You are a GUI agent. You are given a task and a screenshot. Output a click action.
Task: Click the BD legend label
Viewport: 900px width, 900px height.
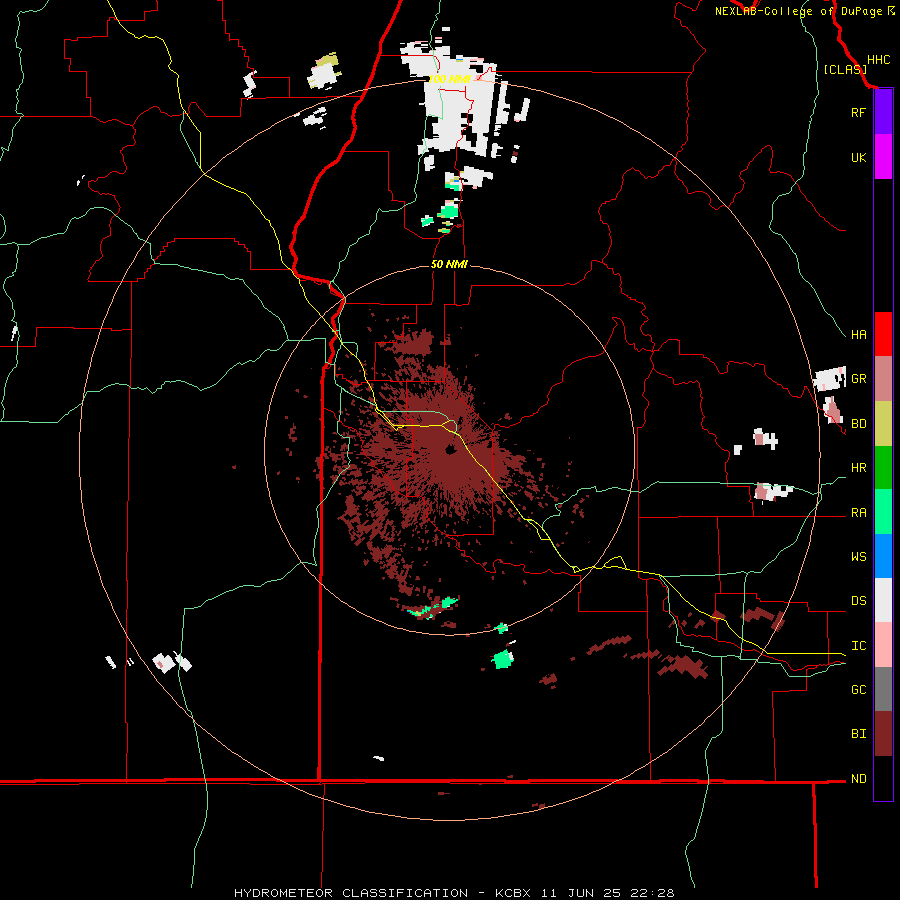(858, 424)
